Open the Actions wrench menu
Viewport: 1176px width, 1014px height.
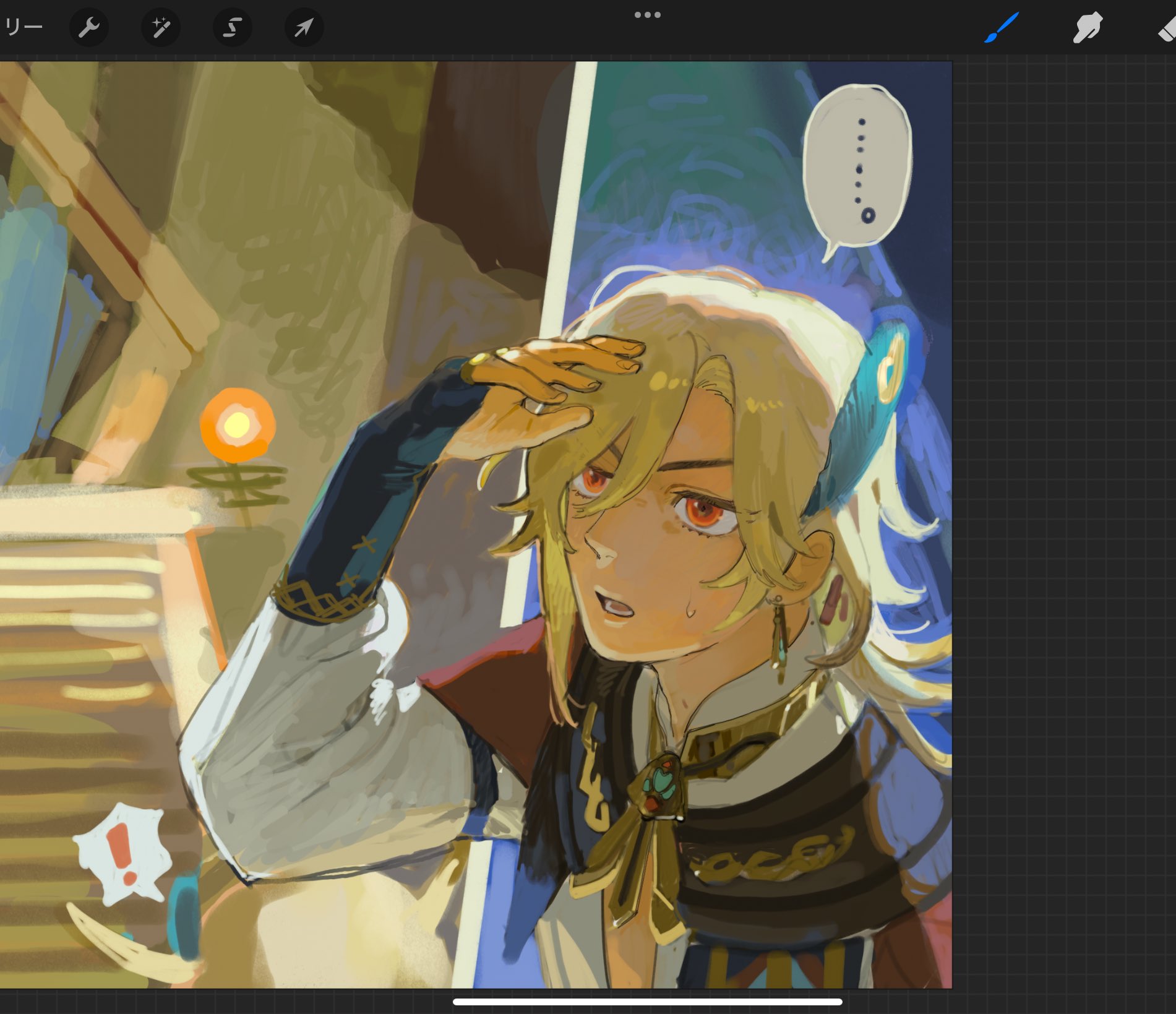(89, 27)
